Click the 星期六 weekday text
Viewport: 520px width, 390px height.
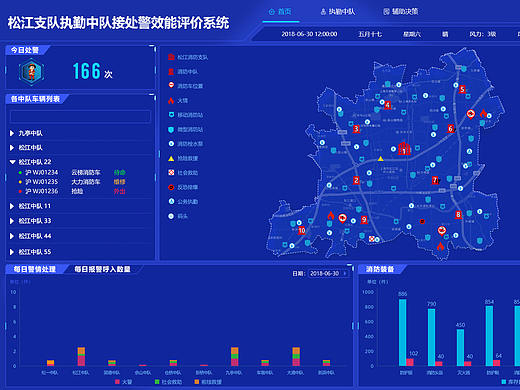(x=412, y=34)
